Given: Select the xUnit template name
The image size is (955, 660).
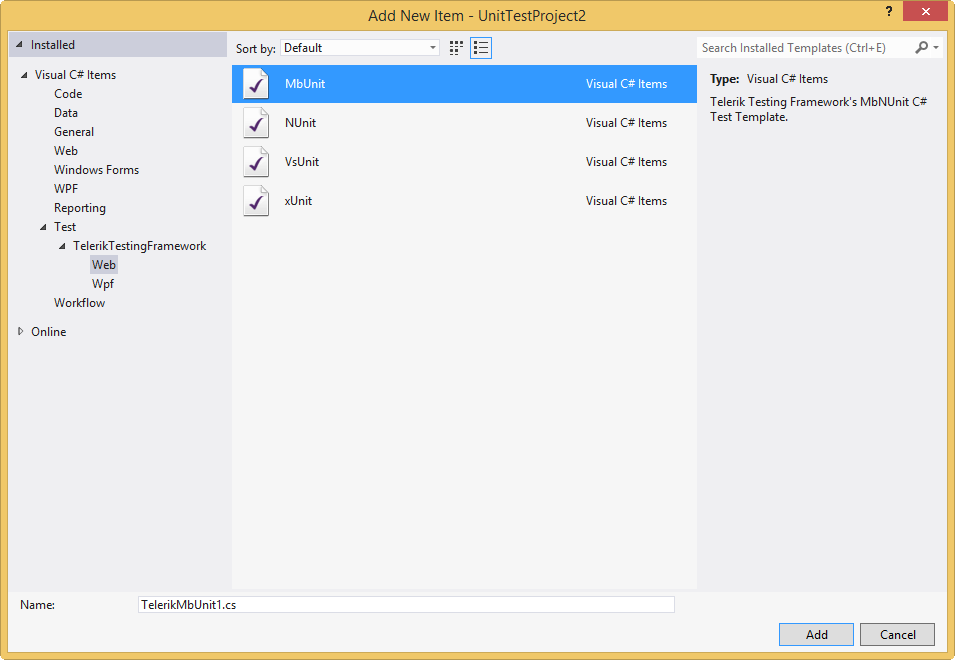Looking at the screenshot, I should coord(298,201).
